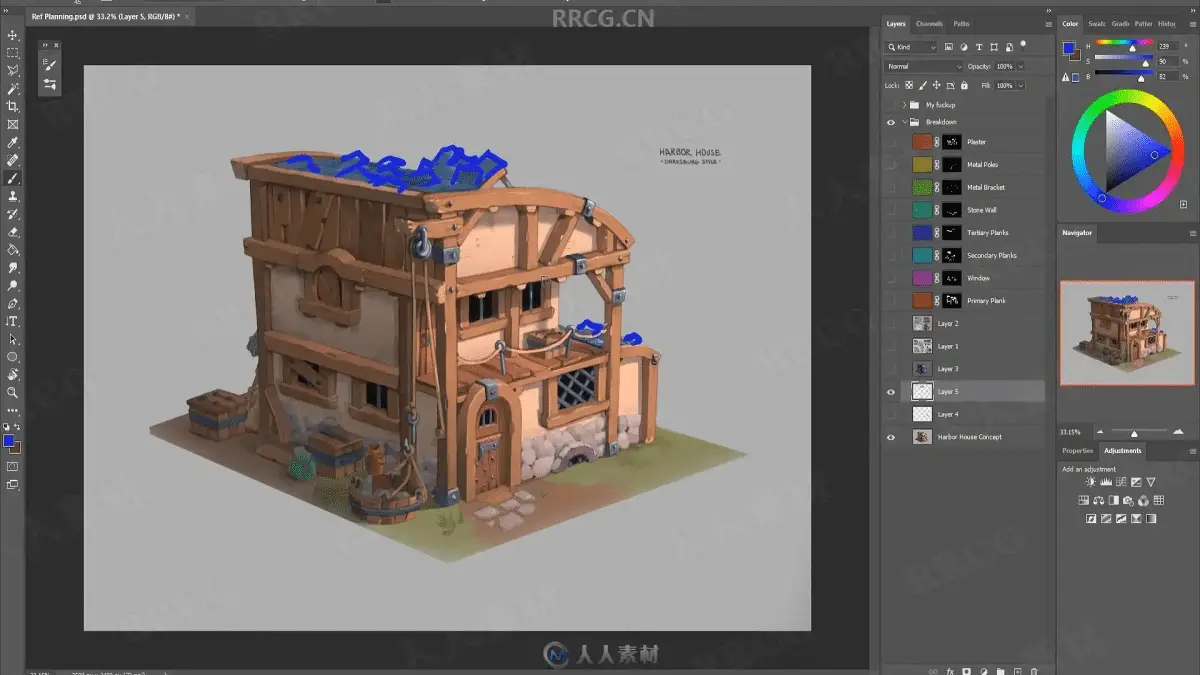The image size is (1200, 675).
Task: Click the foreground color swatch in toolbar
Action: pyautogui.click(x=9, y=440)
